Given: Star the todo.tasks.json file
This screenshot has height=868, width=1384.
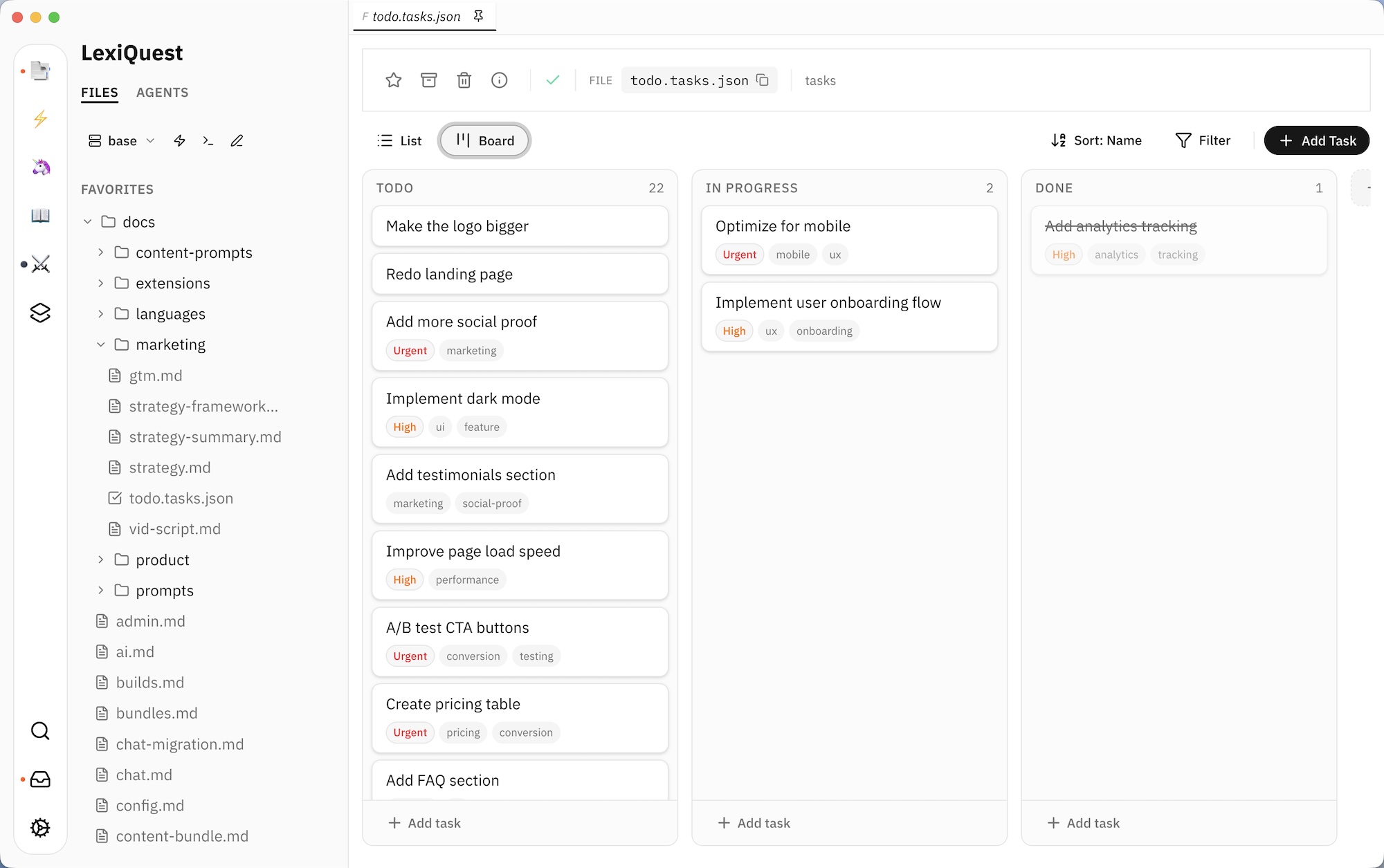Looking at the screenshot, I should point(394,80).
